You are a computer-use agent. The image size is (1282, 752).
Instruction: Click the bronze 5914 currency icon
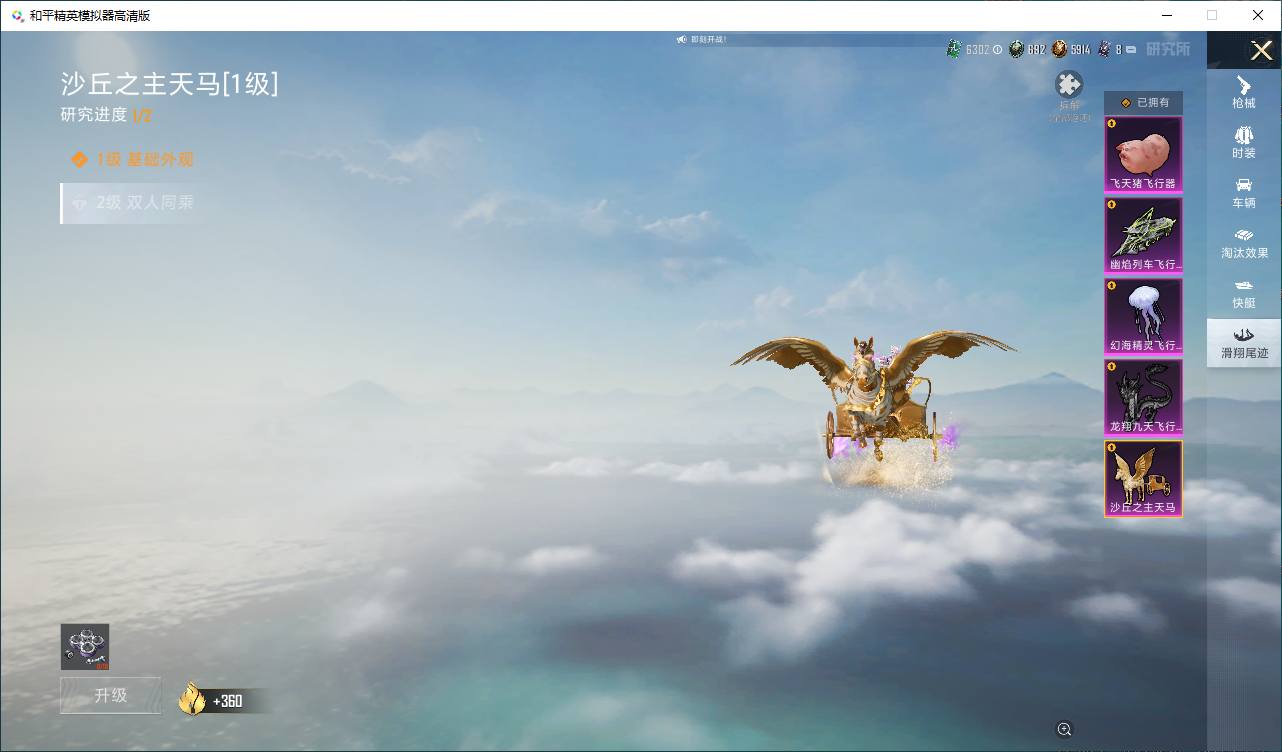tap(1059, 48)
